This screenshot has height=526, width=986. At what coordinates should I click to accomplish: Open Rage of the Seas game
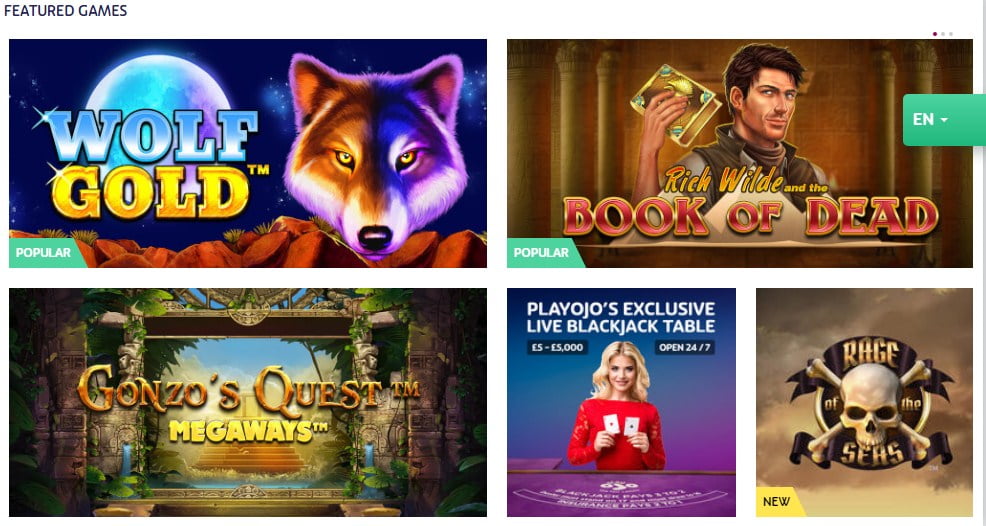[864, 403]
